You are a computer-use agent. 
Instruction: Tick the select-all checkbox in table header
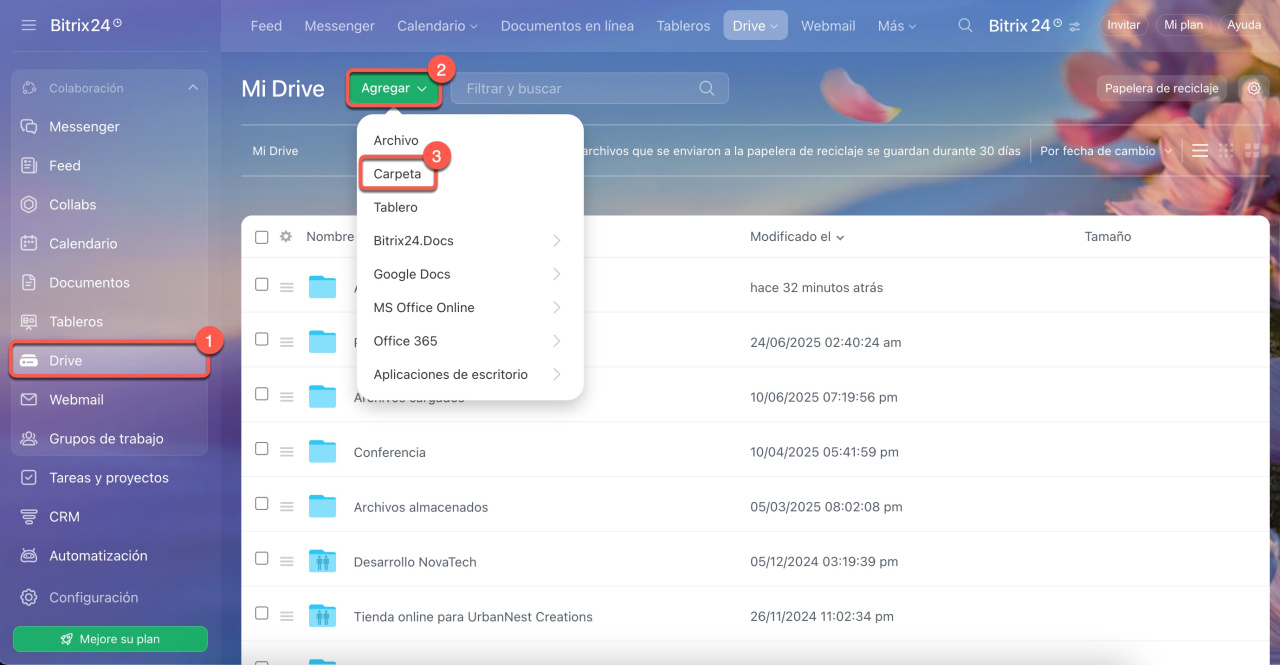[262, 237]
